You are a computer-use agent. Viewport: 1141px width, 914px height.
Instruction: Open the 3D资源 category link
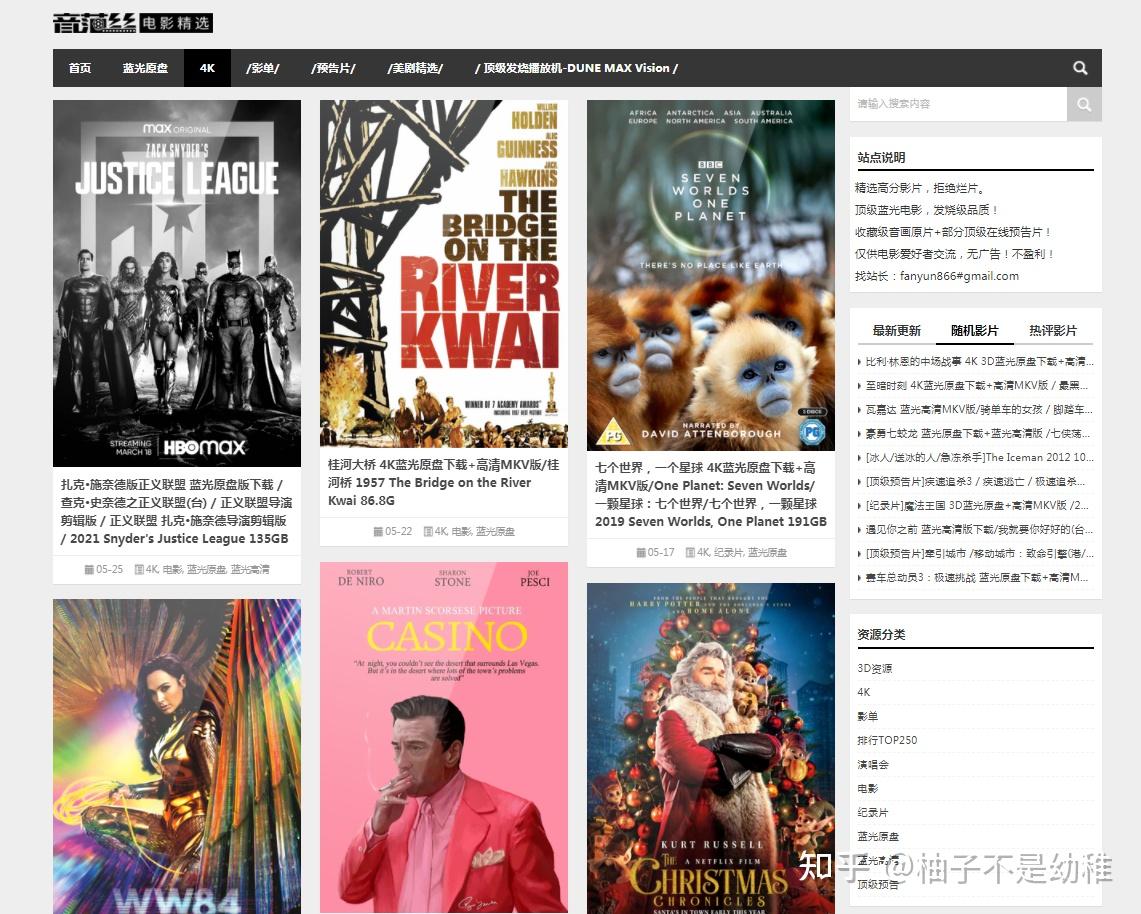coord(875,668)
